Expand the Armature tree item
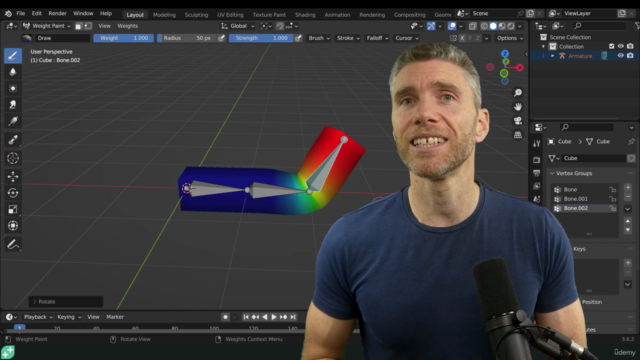 tap(553, 56)
